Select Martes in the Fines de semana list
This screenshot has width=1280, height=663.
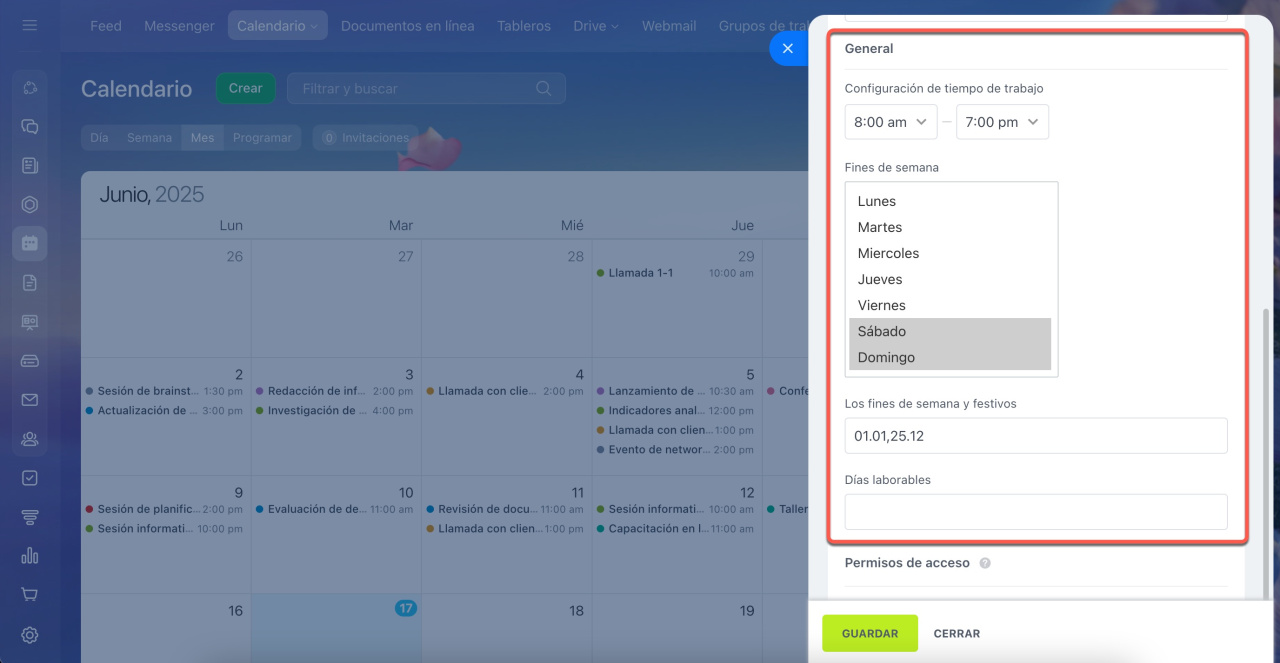(x=950, y=227)
